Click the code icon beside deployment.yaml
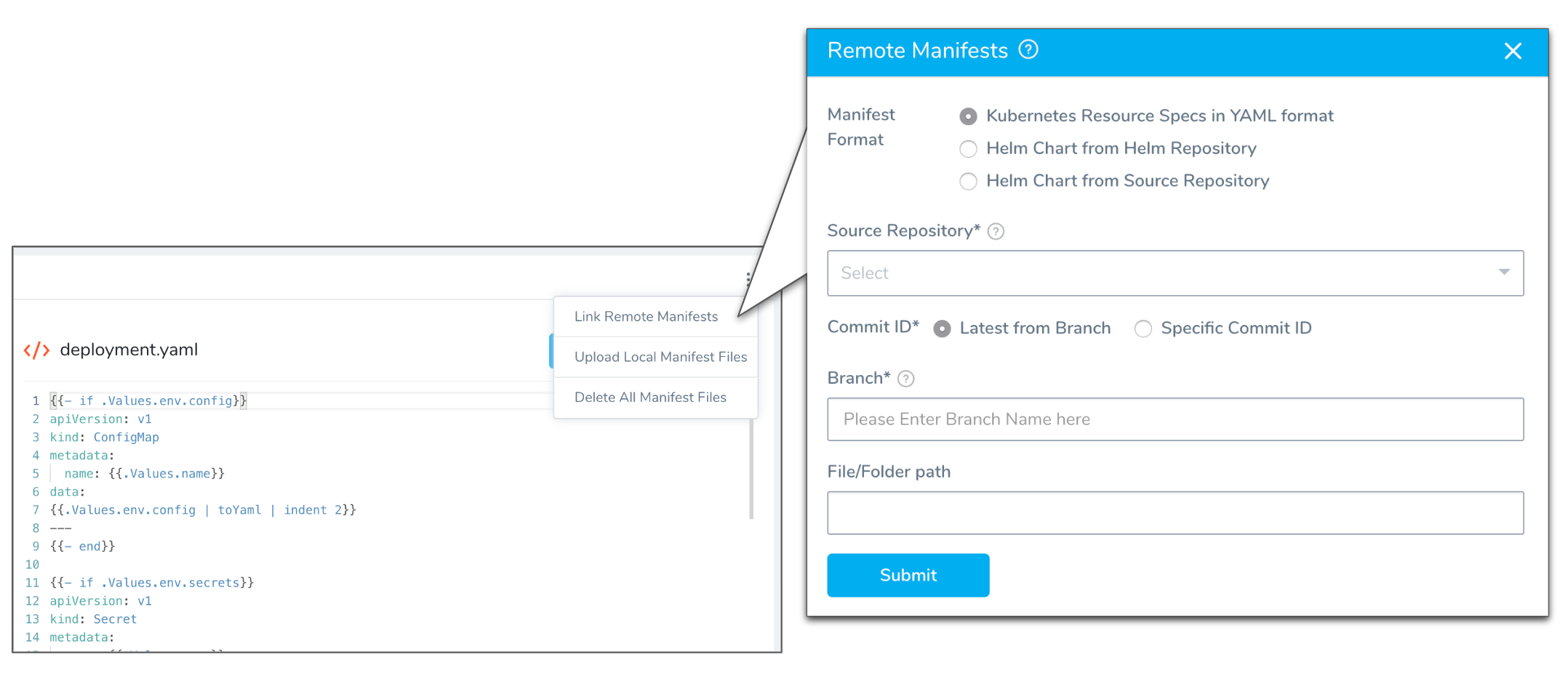 tap(36, 350)
